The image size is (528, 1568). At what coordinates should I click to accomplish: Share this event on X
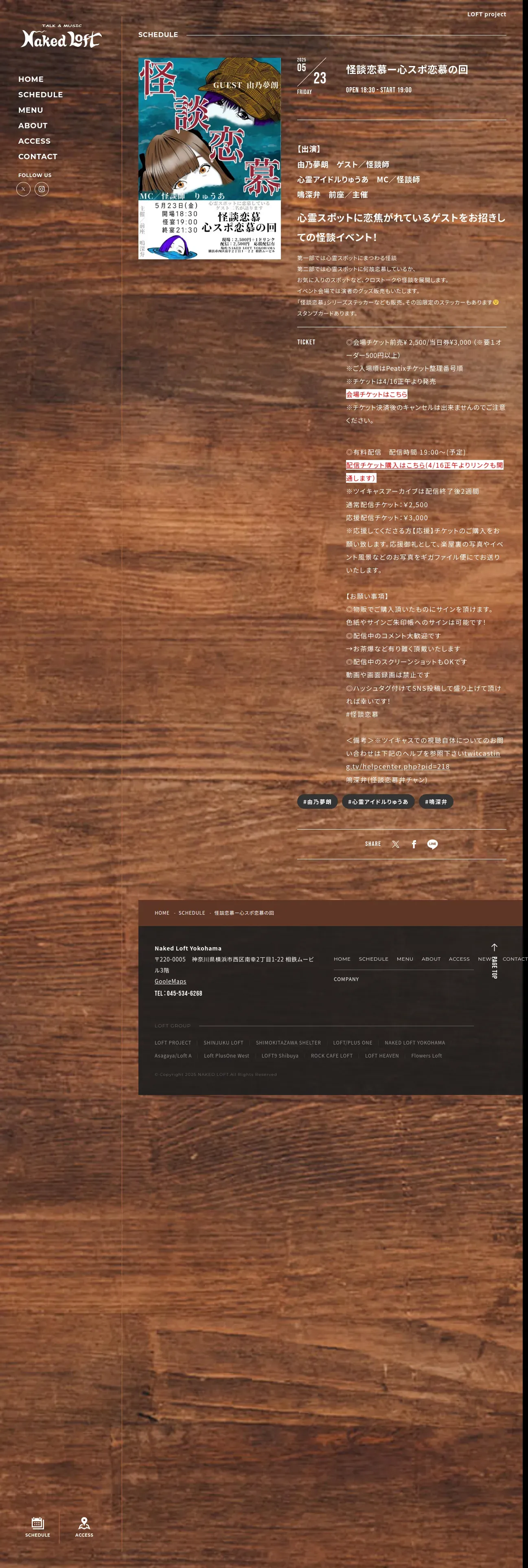click(396, 844)
